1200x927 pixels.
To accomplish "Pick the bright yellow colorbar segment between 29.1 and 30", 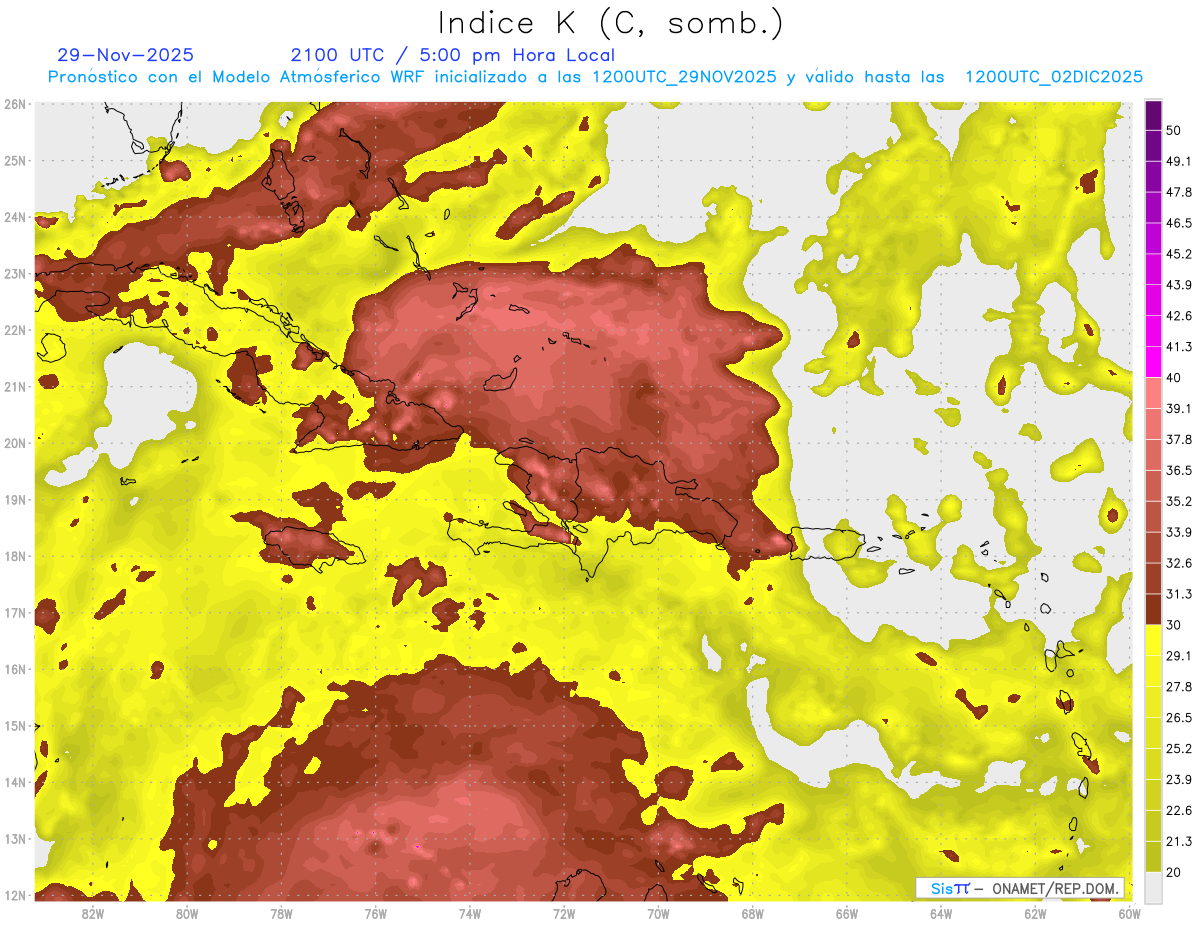I will [x=1153, y=640].
